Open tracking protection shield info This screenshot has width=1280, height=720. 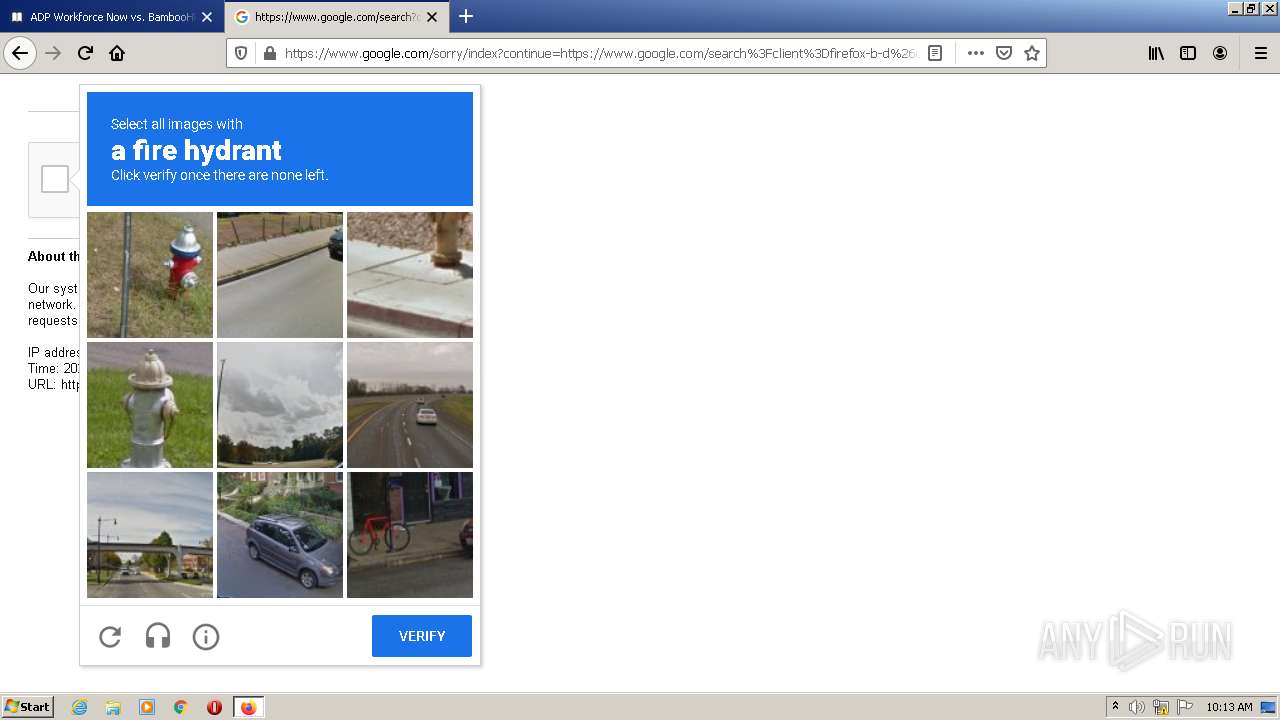tap(241, 53)
